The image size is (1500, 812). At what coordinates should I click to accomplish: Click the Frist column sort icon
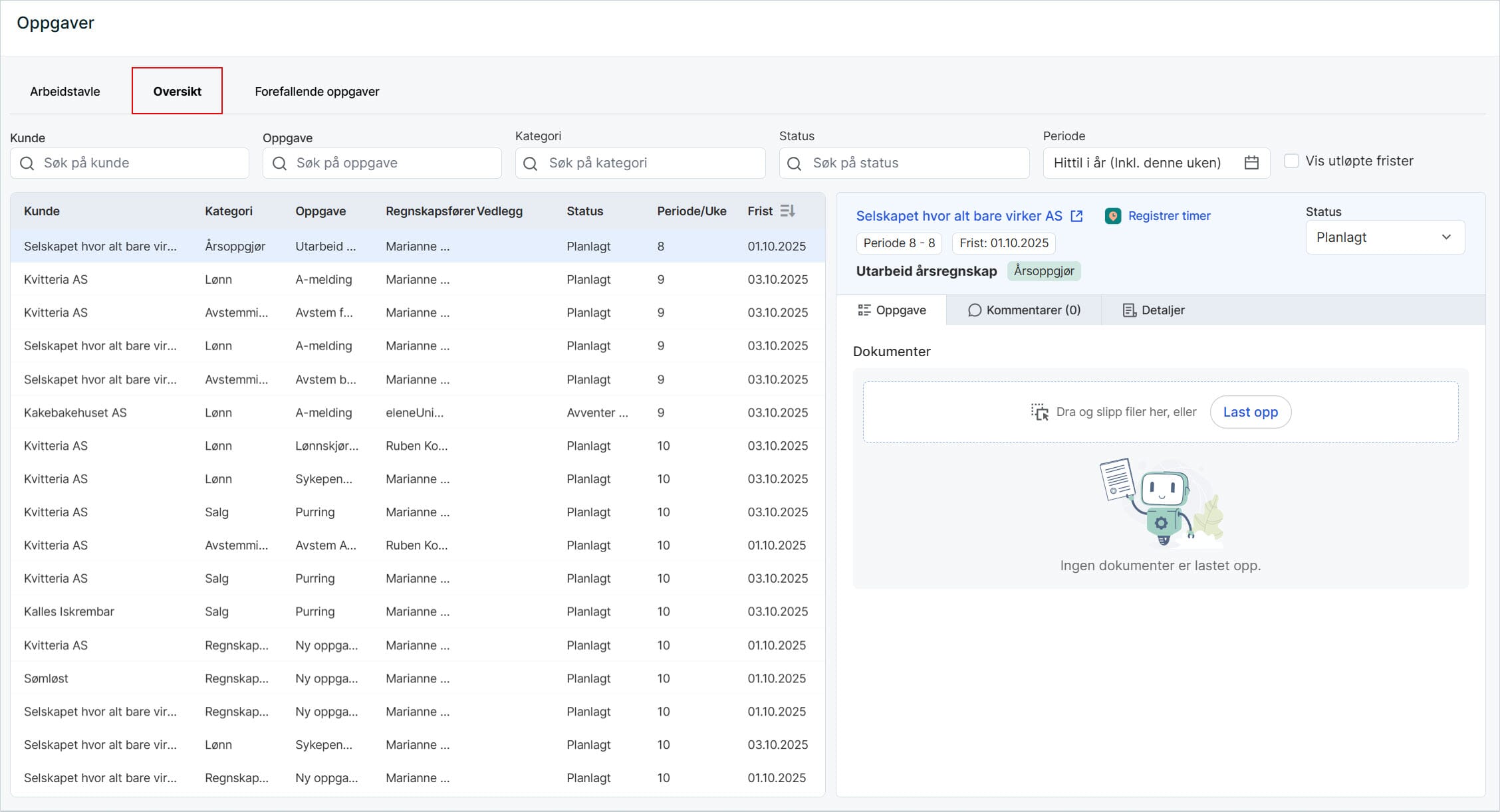click(x=787, y=211)
